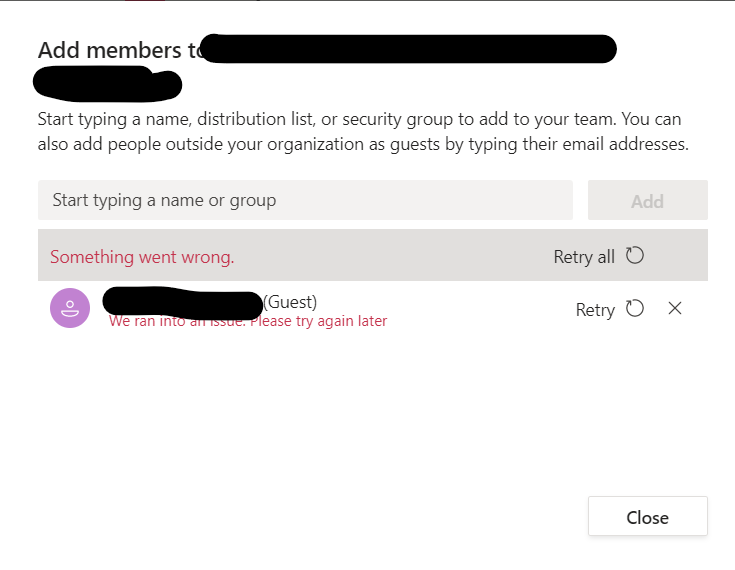Click the 'Retry all' text label
Viewport: 735px width, 570px height.
pyautogui.click(x=584, y=257)
